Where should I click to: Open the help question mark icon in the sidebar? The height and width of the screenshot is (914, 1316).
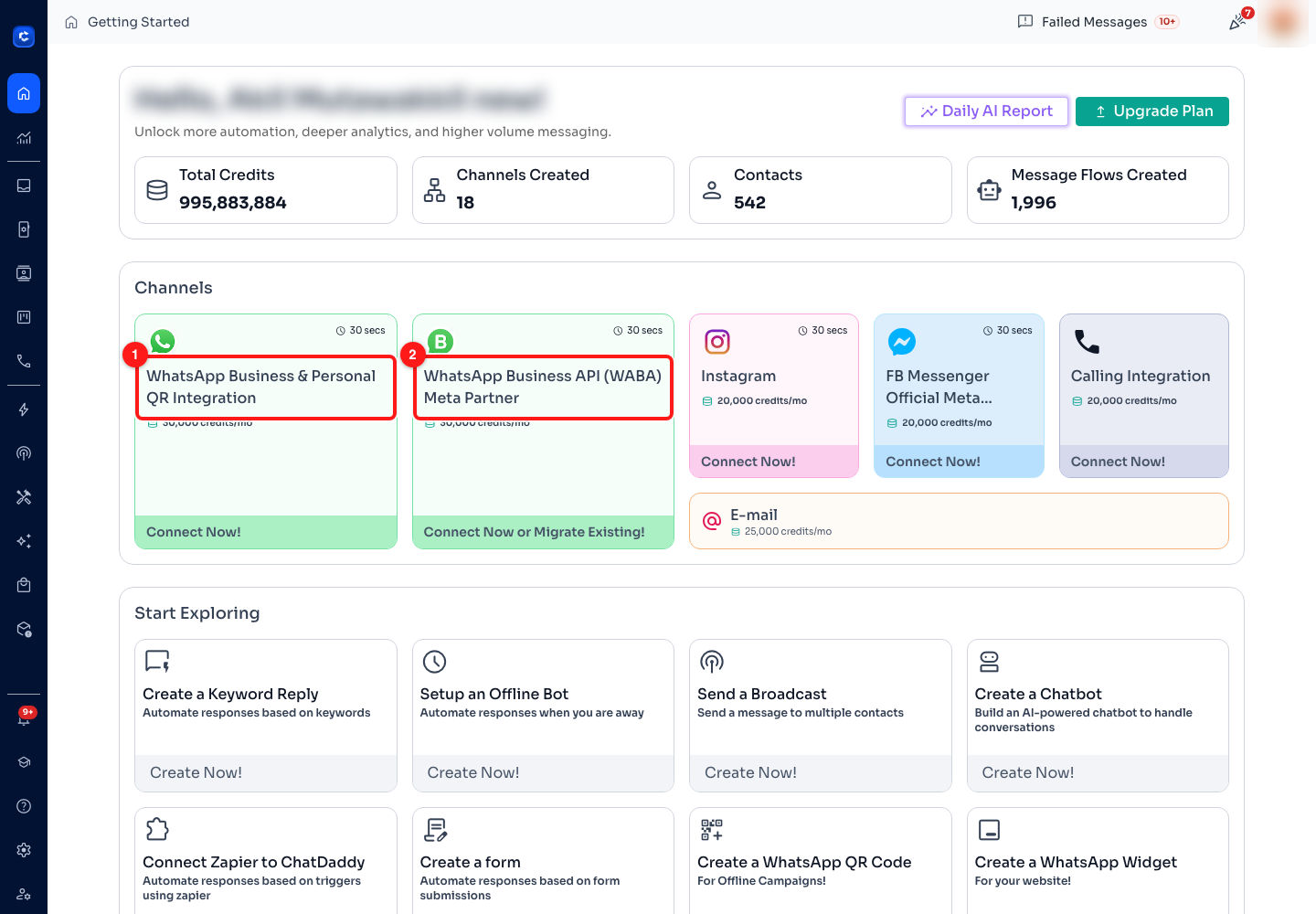[24, 806]
